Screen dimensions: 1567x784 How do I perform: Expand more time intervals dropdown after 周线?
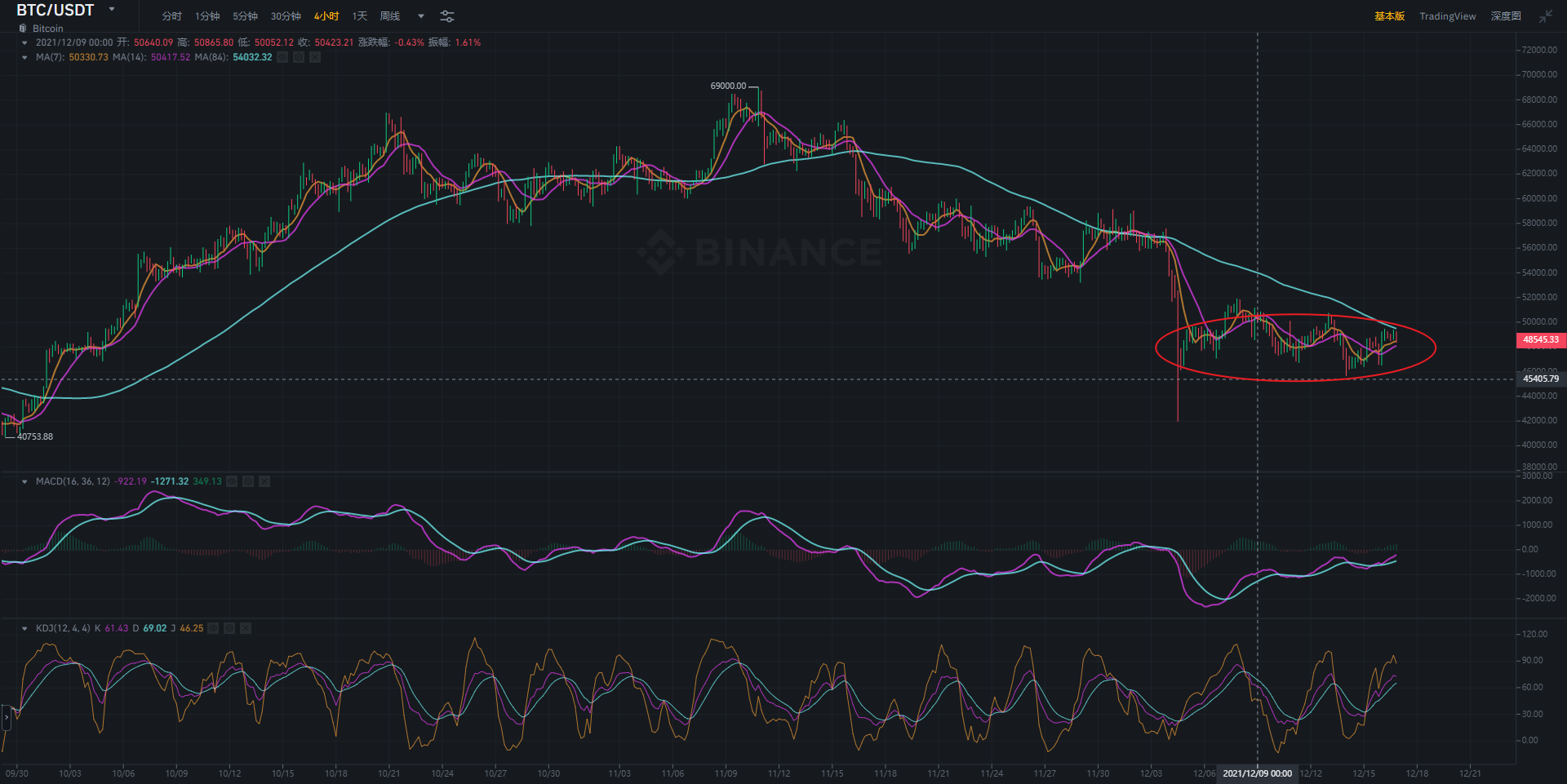coord(421,16)
